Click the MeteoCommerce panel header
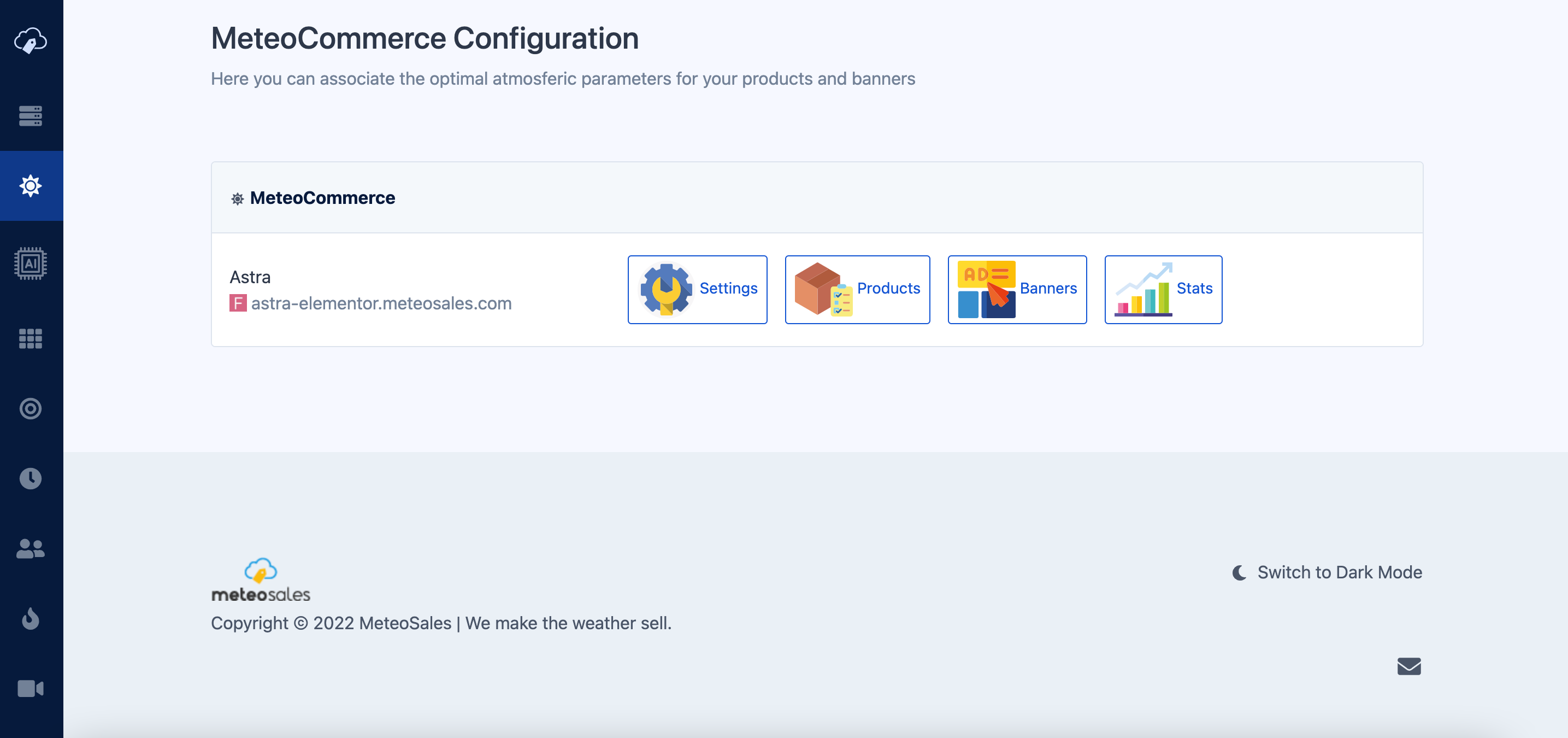 [x=322, y=198]
